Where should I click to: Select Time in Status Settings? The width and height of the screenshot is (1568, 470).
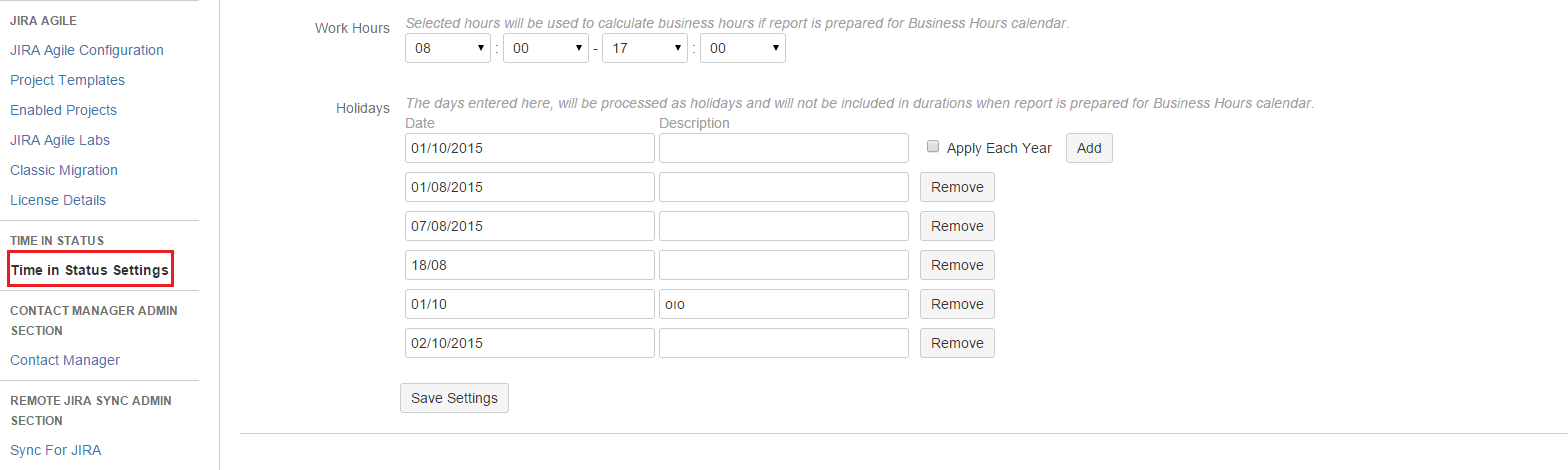click(x=90, y=270)
